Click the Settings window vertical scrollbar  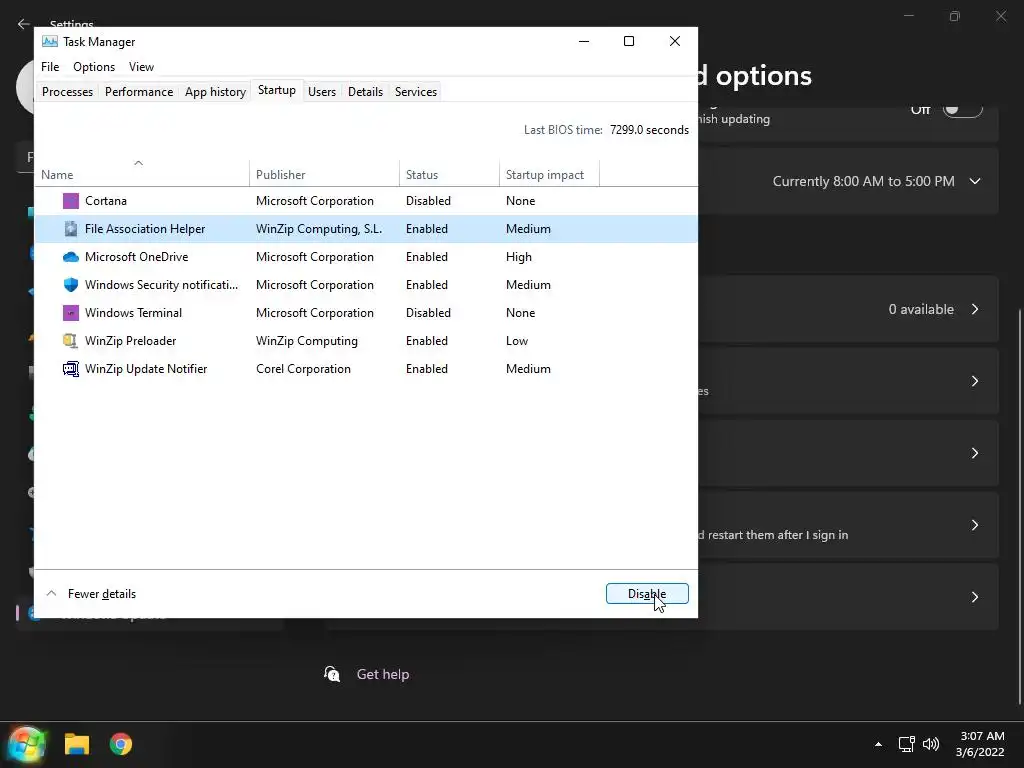pyautogui.click(x=1020, y=506)
